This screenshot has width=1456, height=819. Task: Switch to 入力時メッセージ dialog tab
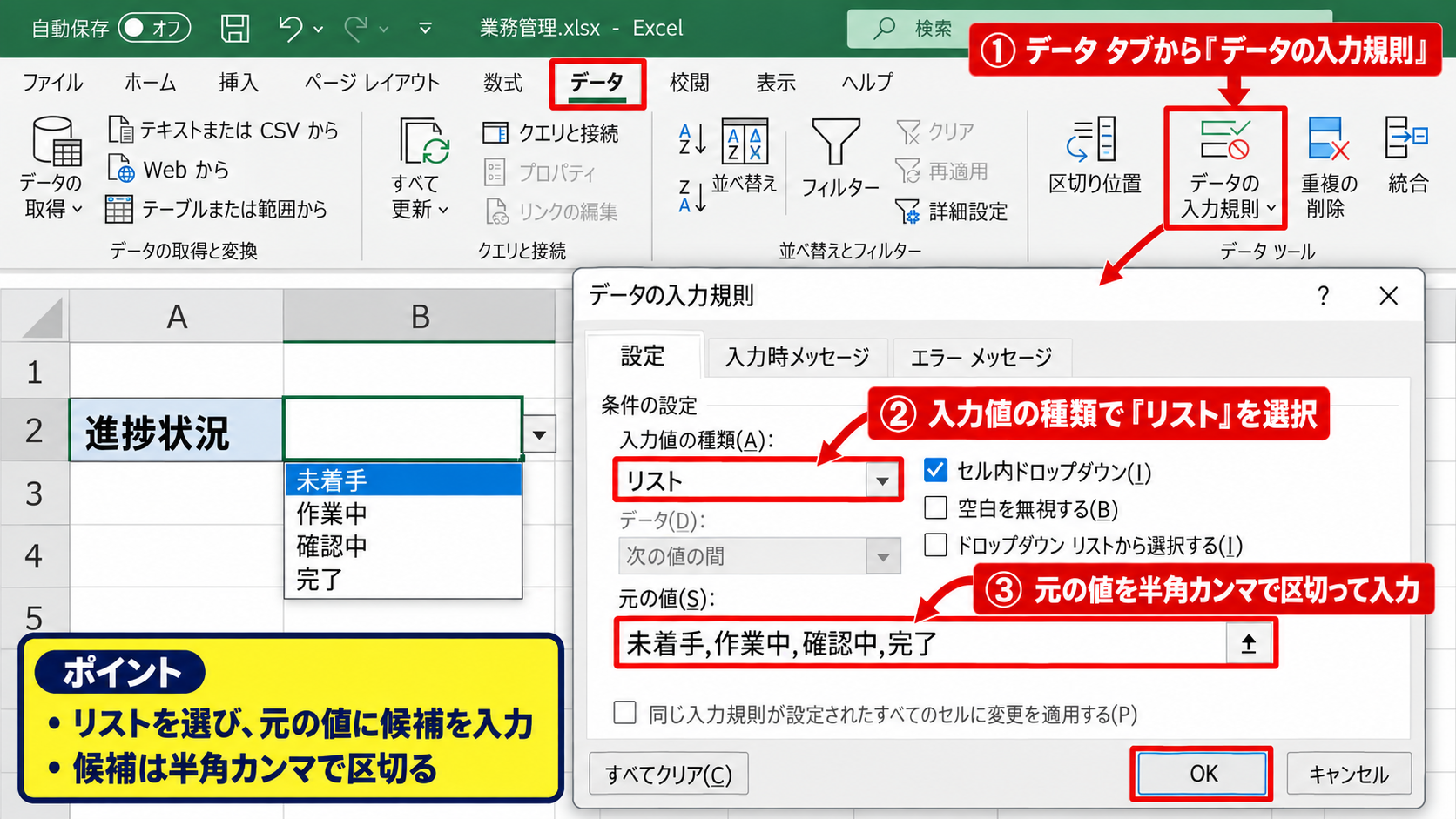point(797,357)
